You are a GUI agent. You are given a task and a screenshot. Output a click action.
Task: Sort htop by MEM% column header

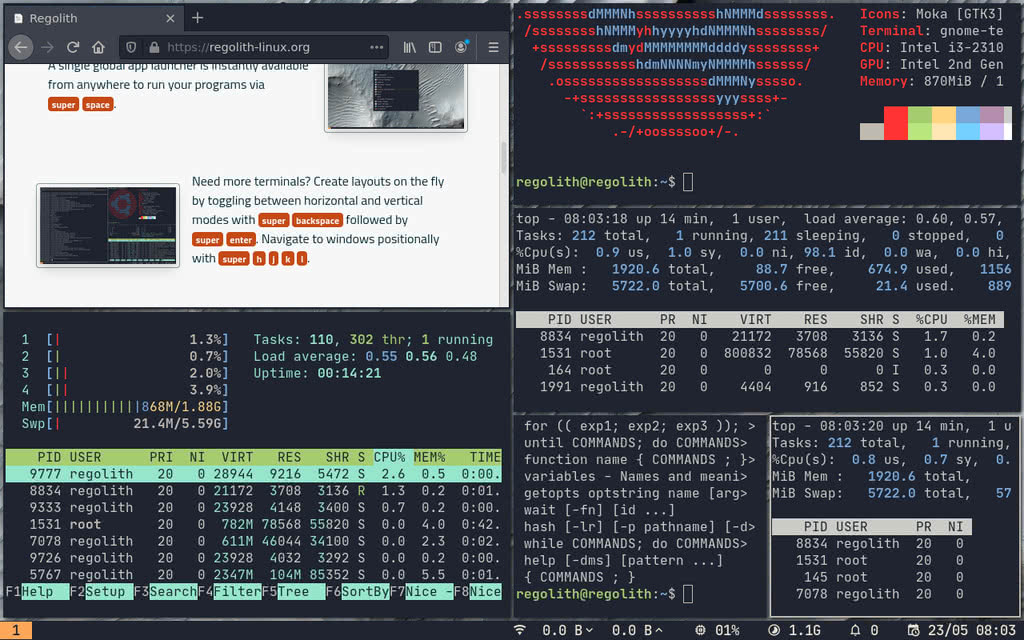click(429, 457)
